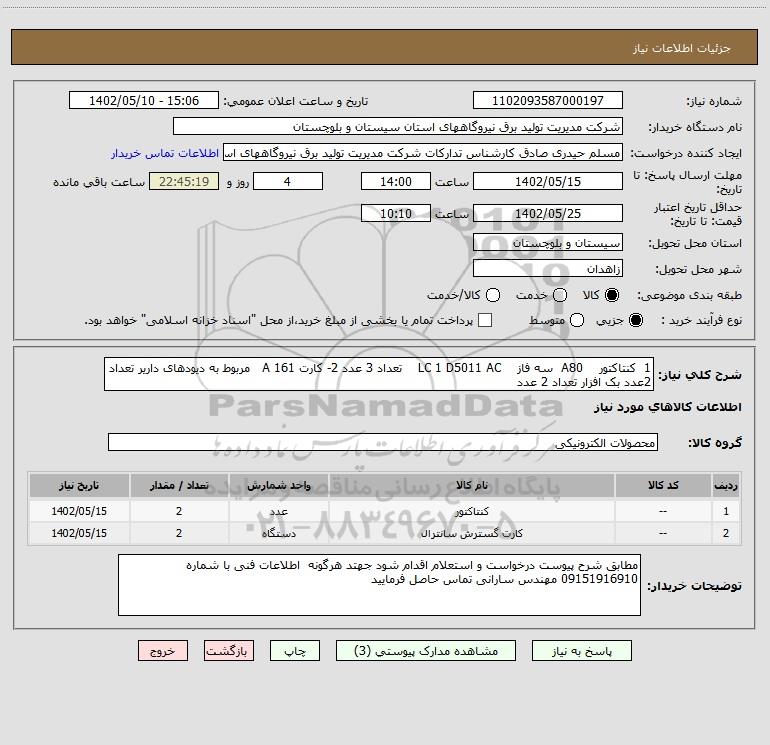Click the quantity cell of کنتاکتور row

point(179,511)
